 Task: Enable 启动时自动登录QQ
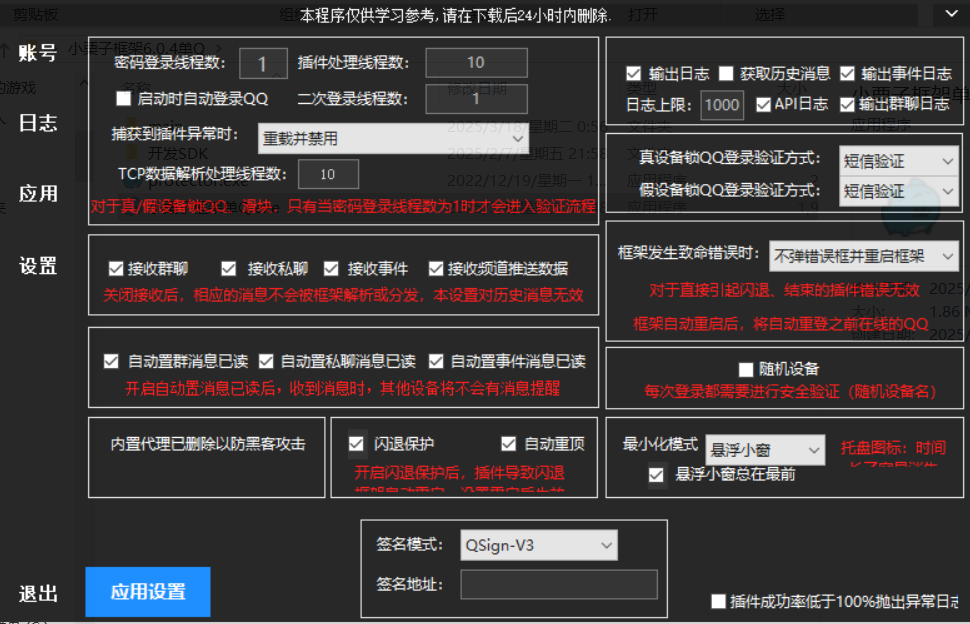[124, 98]
